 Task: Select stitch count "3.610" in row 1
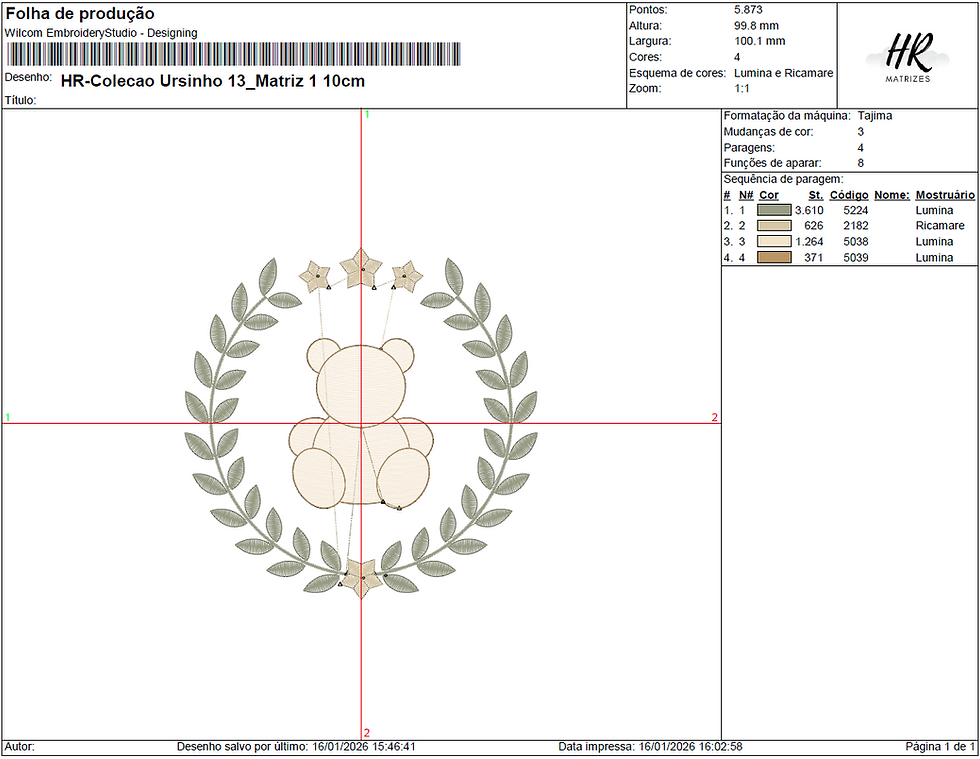coord(809,210)
